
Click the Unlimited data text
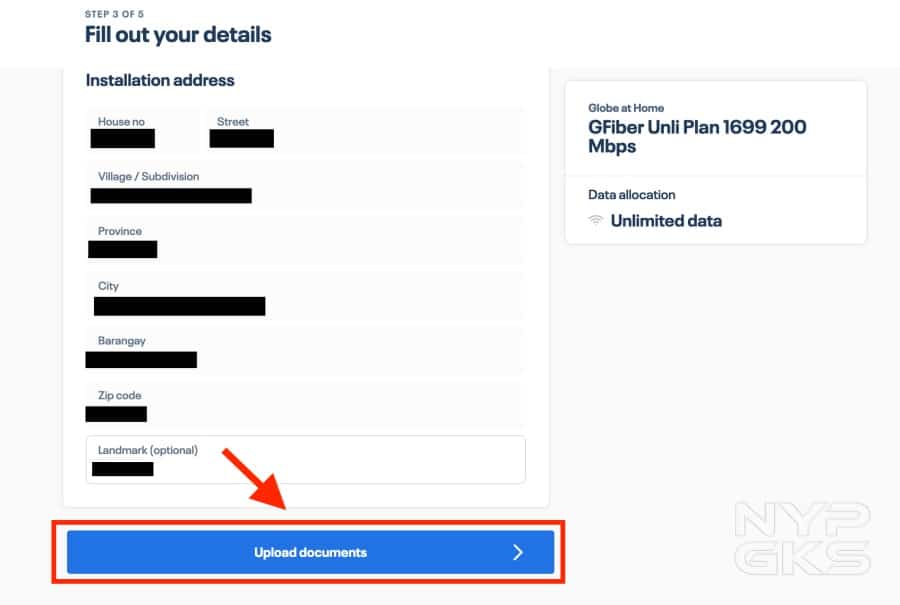pyautogui.click(x=666, y=221)
